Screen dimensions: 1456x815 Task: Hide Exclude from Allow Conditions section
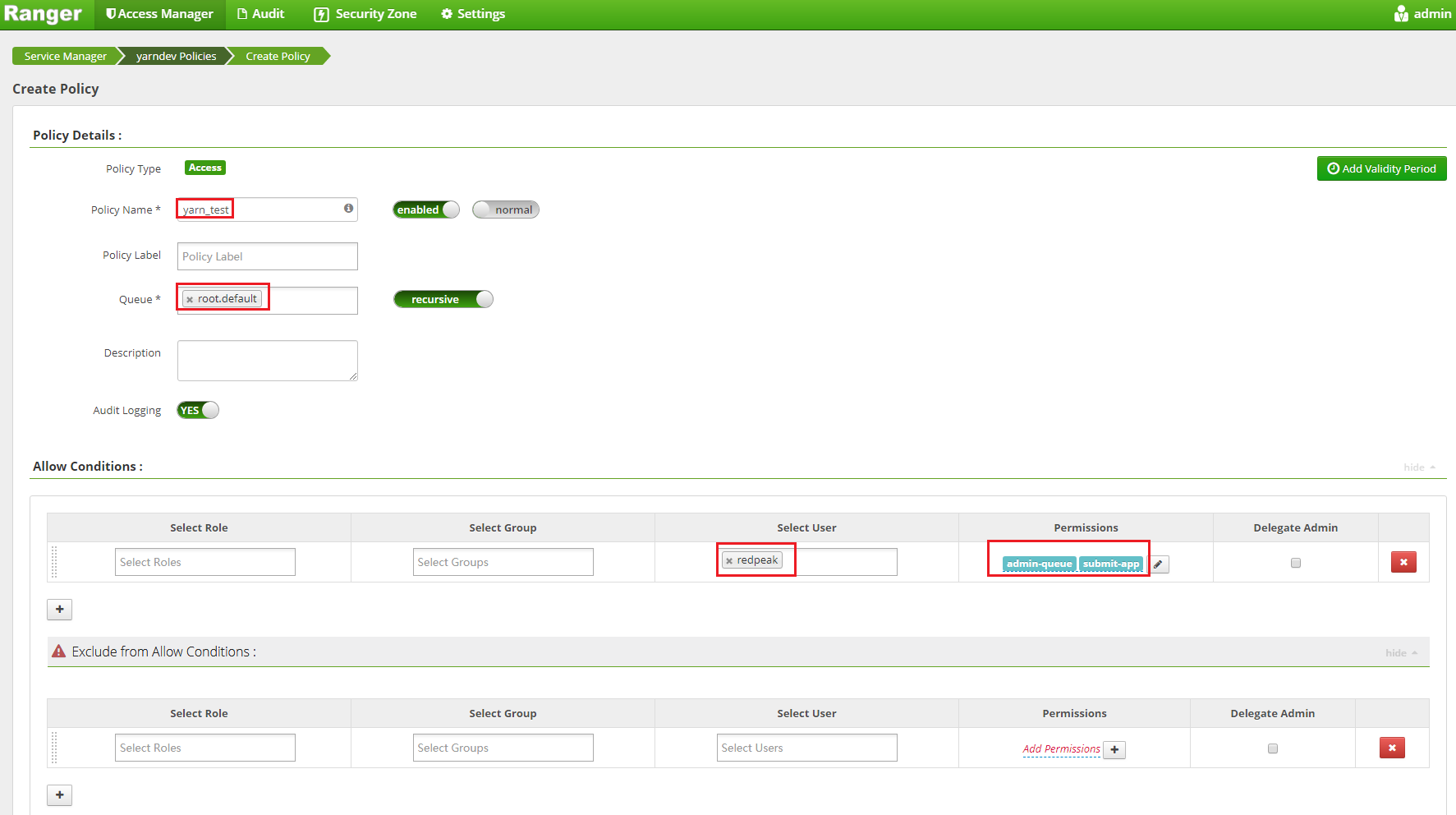point(1401,653)
